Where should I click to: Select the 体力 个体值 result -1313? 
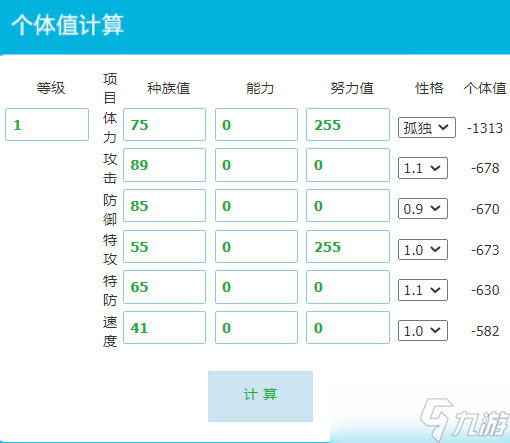pos(485,128)
